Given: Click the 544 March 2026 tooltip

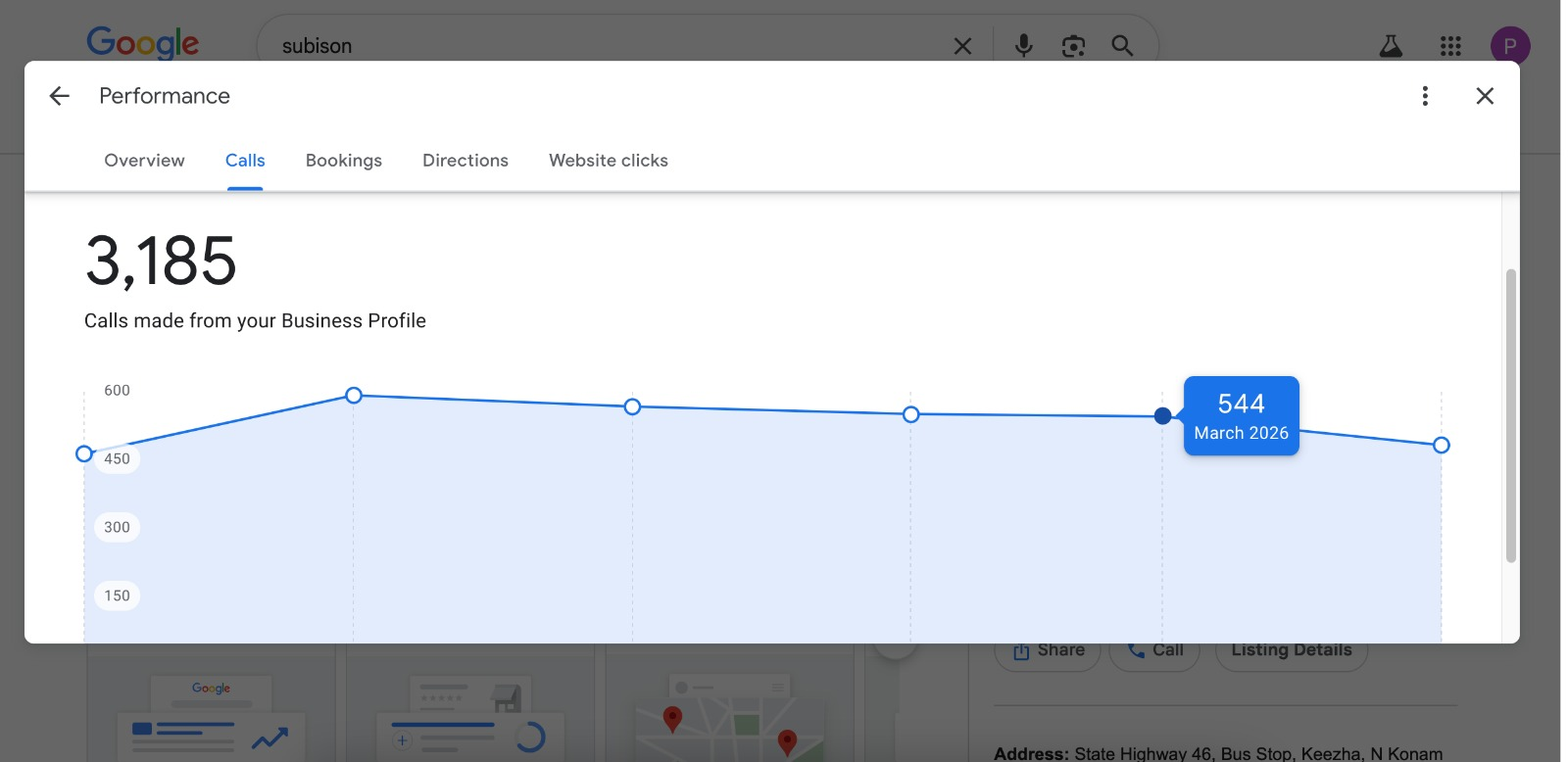Looking at the screenshot, I should (x=1241, y=416).
